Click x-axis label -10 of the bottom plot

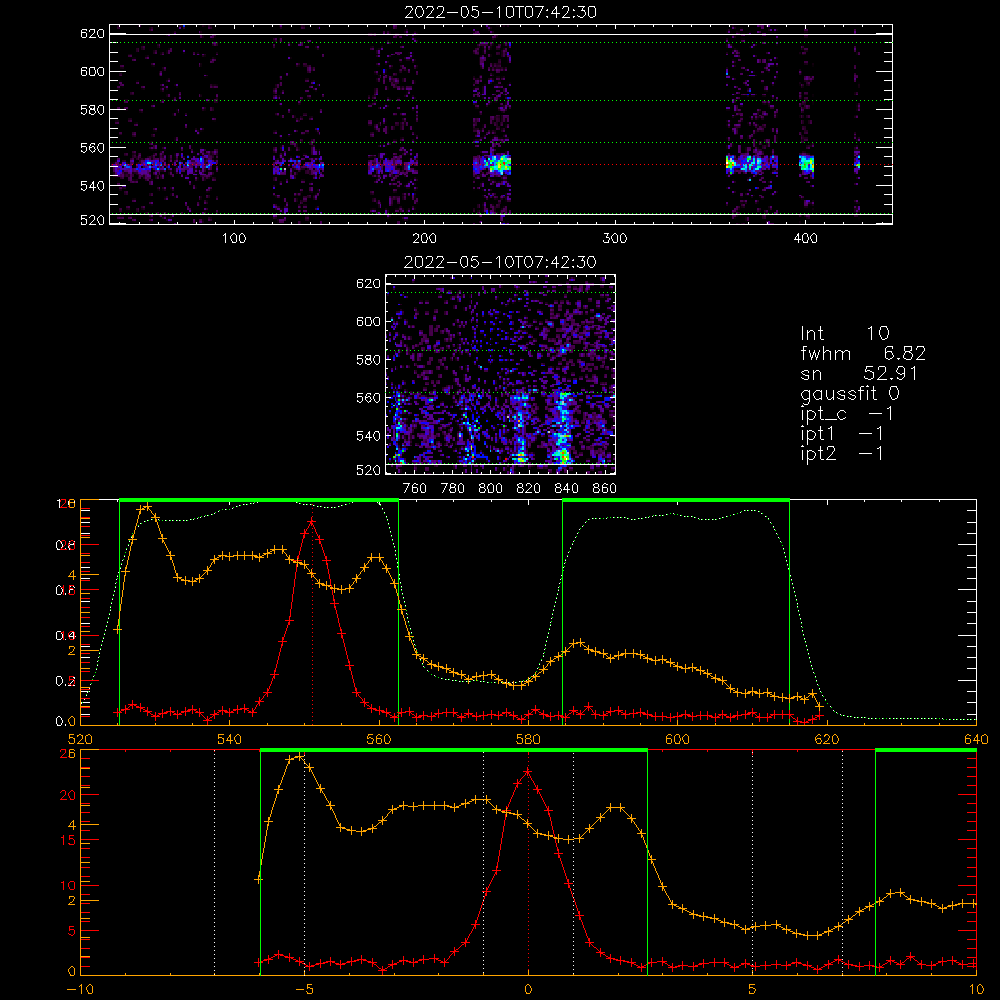80,989
